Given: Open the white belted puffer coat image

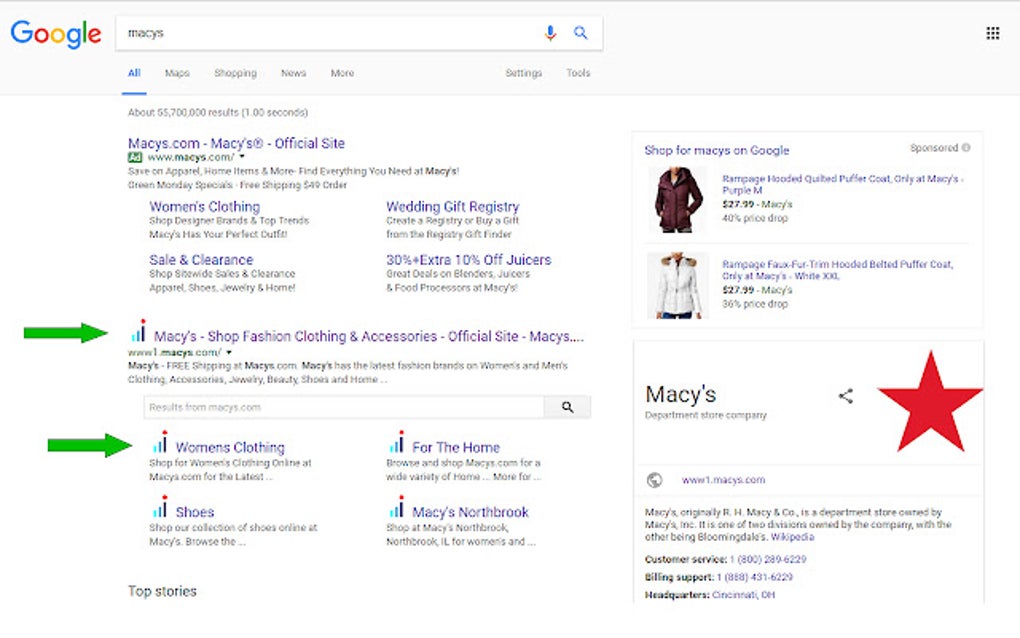Looking at the screenshot, I should pos(678,286).
